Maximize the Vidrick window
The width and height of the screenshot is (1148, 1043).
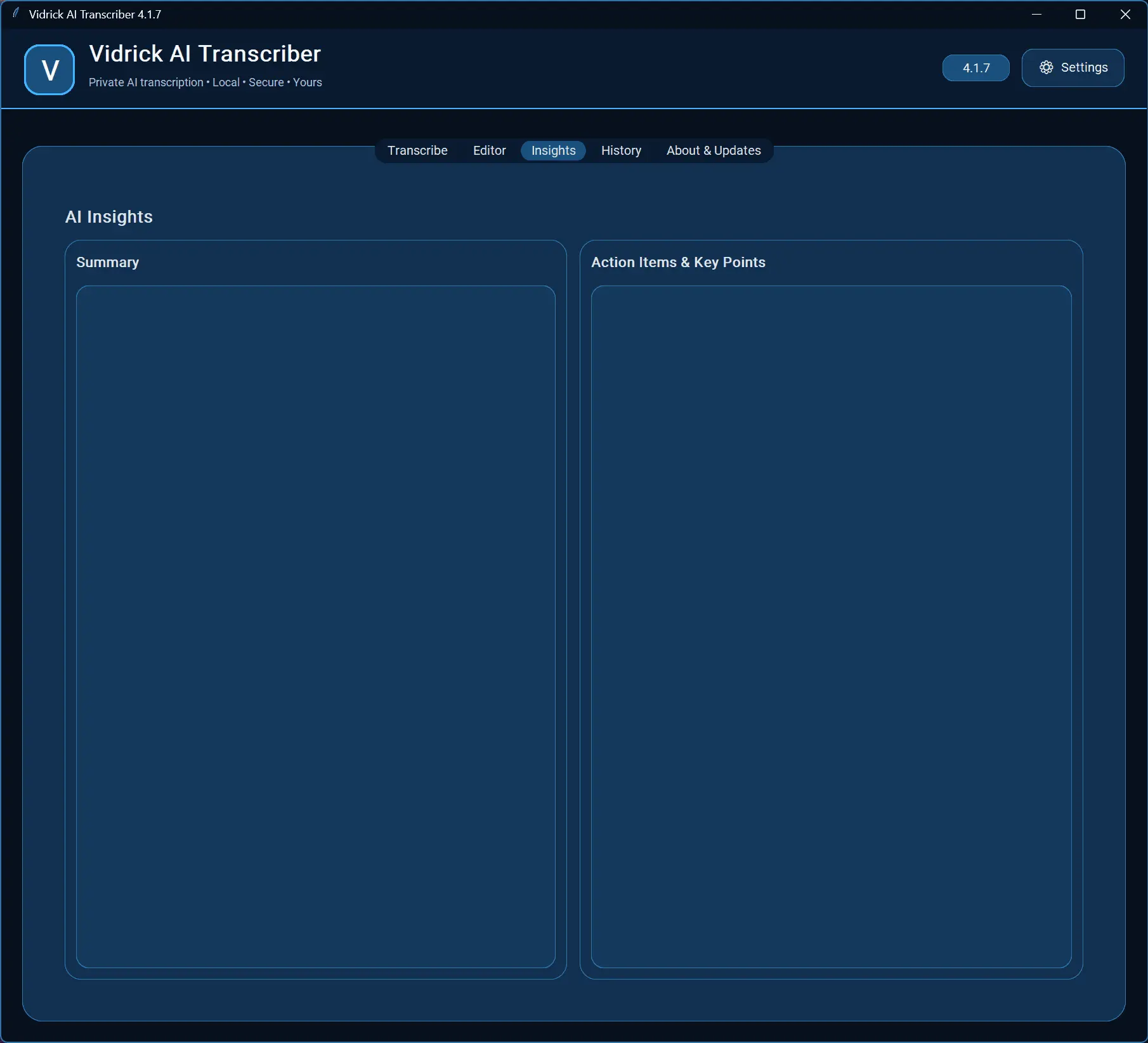tap(1081, 14)
